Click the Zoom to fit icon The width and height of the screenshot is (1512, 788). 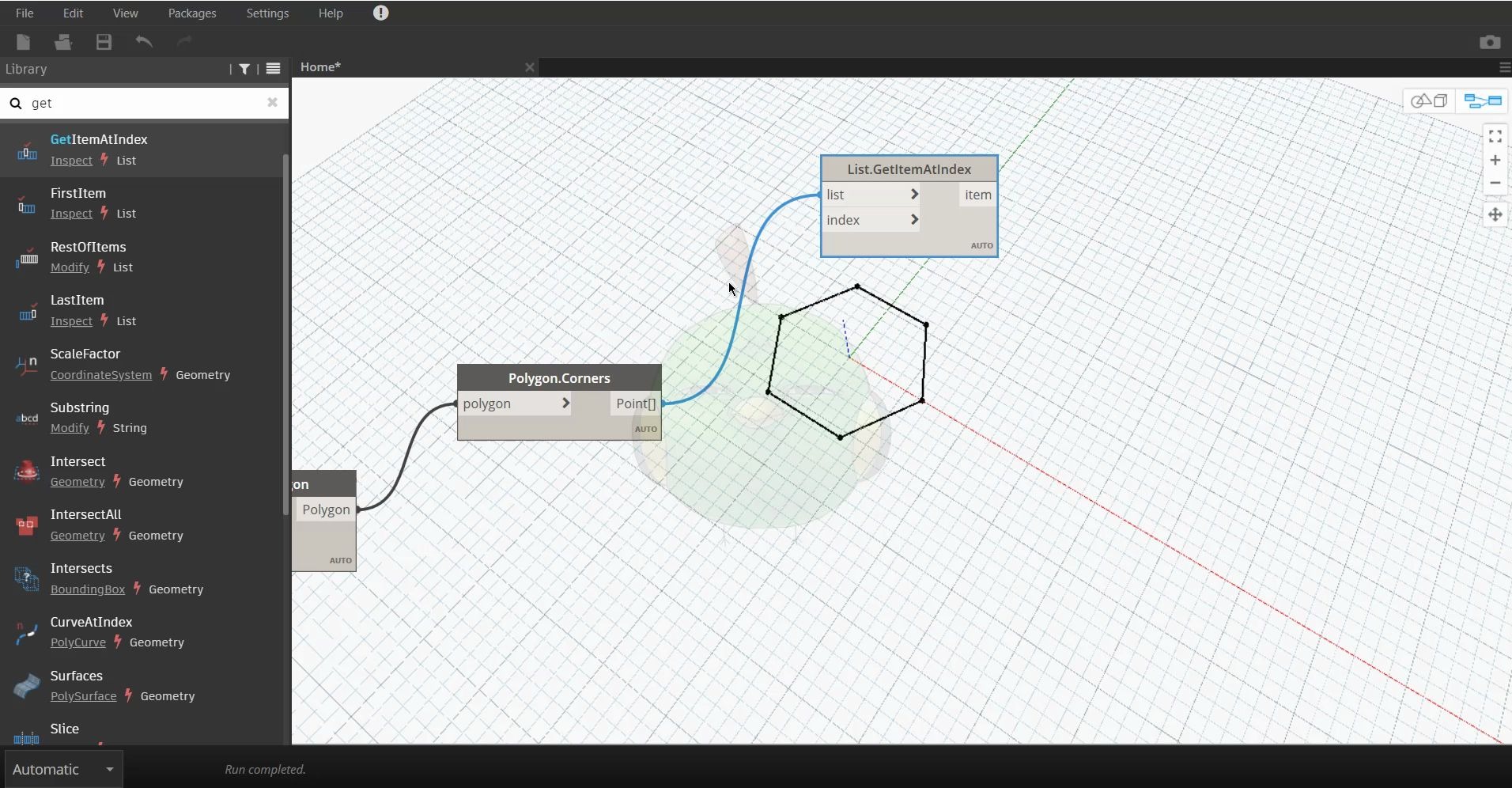(1495, 137)
